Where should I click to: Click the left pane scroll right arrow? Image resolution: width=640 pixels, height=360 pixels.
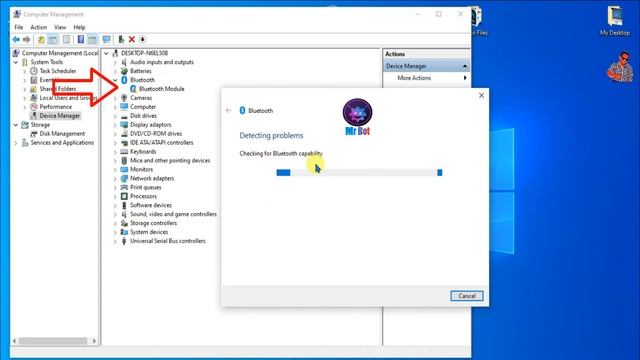94,341
